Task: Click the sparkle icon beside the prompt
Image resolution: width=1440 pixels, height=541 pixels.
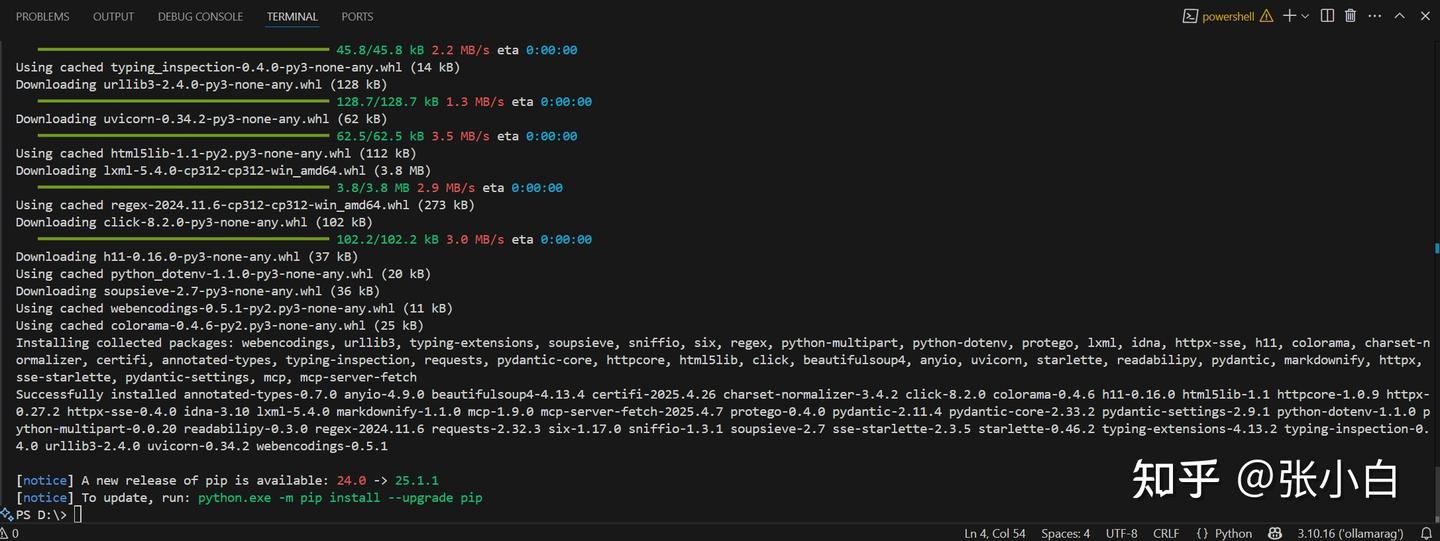Action: [x=7, y=514]
